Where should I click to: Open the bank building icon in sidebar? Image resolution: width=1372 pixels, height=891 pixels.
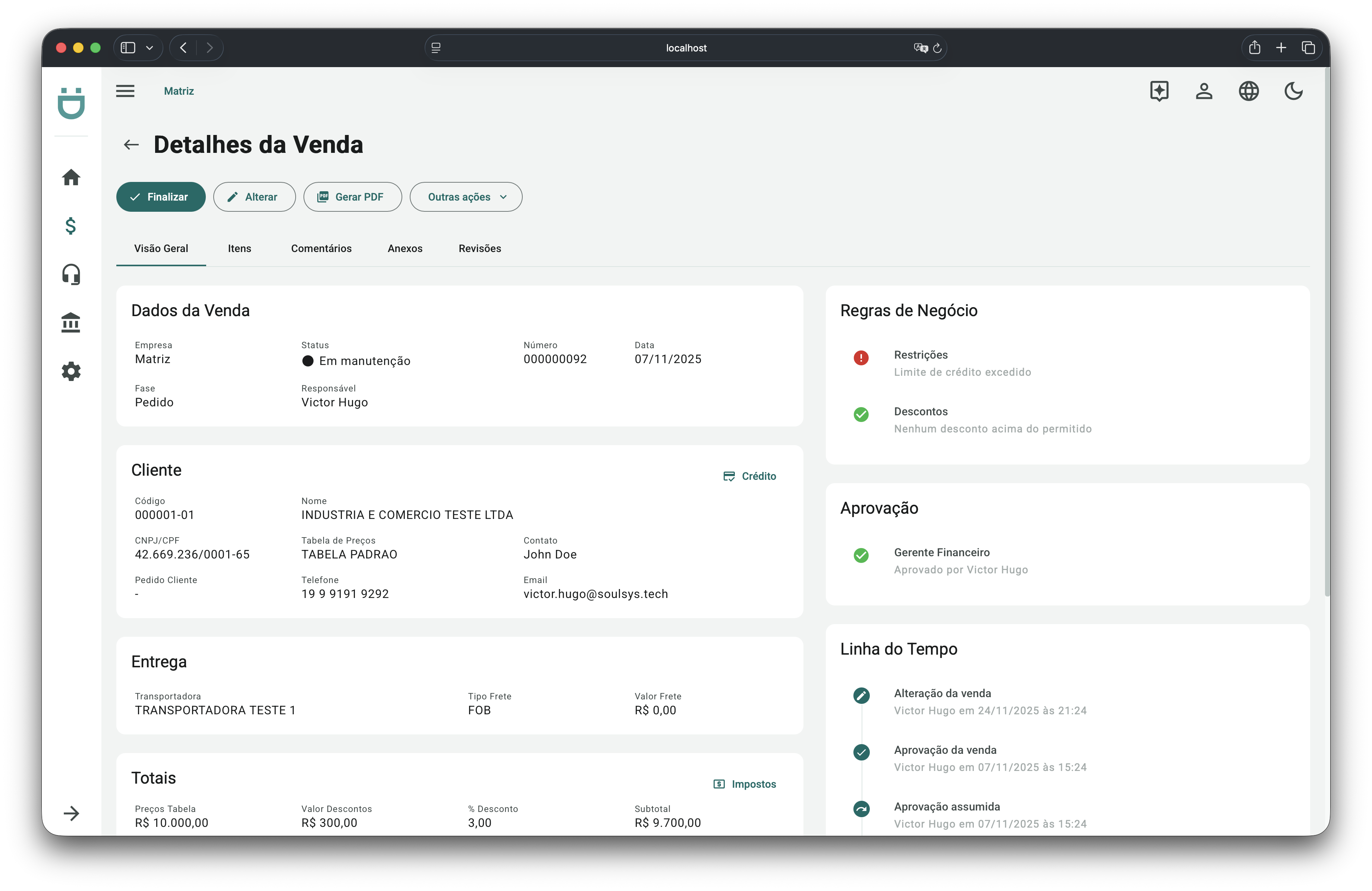pos(71,323)
